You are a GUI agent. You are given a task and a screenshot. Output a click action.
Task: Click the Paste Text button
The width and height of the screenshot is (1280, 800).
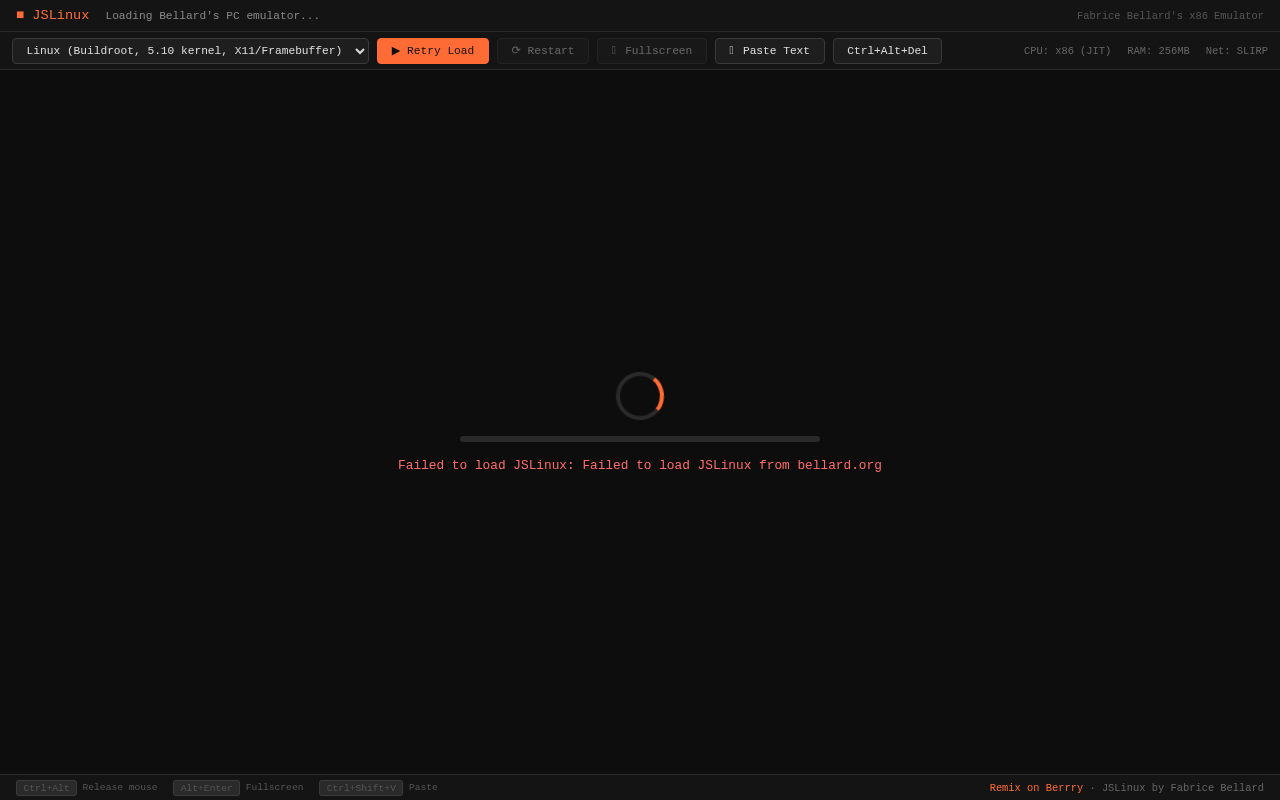tap(770, 51)
